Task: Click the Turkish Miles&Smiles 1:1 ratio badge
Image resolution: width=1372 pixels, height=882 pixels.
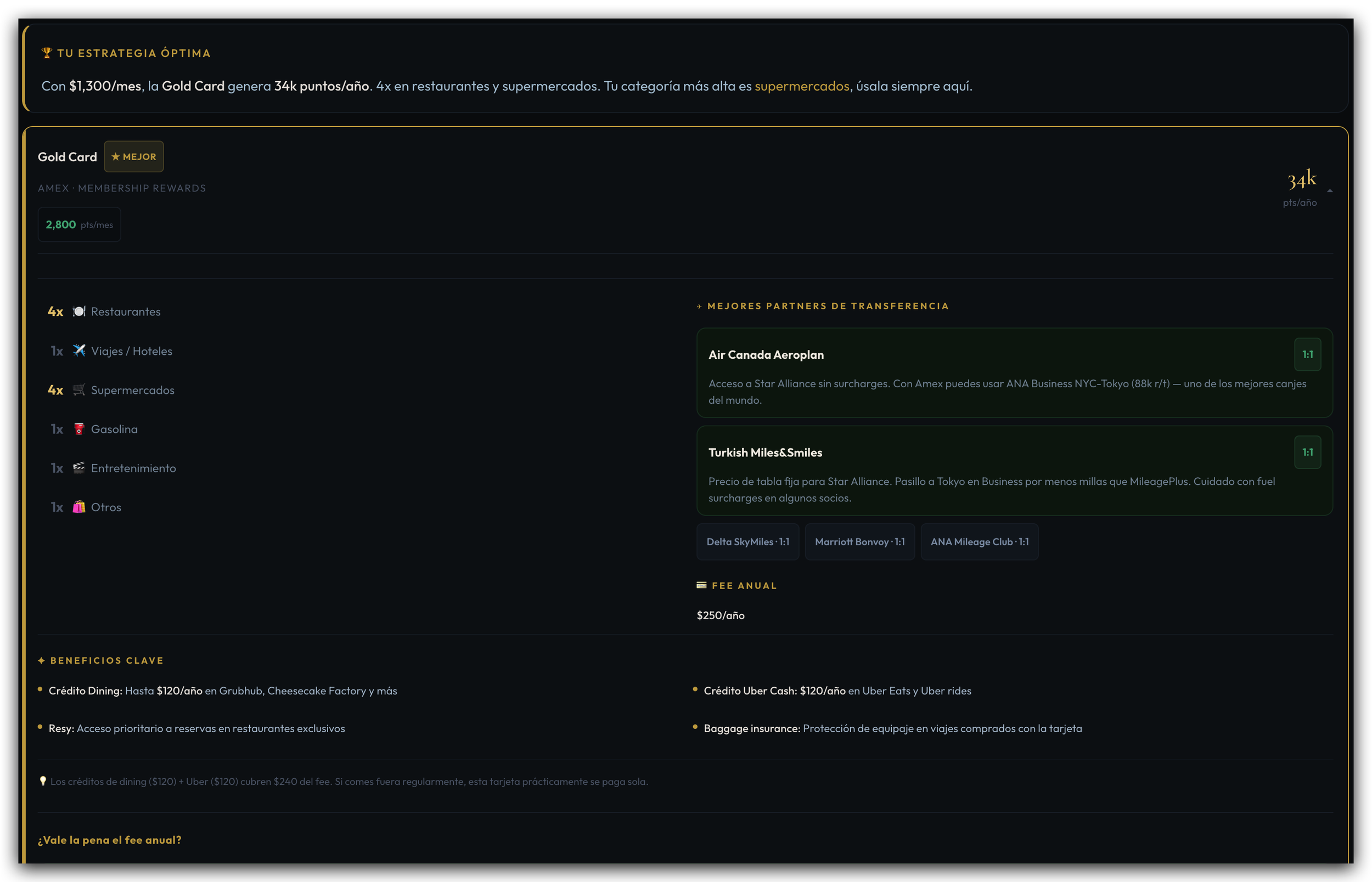Action: point(1307,453)
